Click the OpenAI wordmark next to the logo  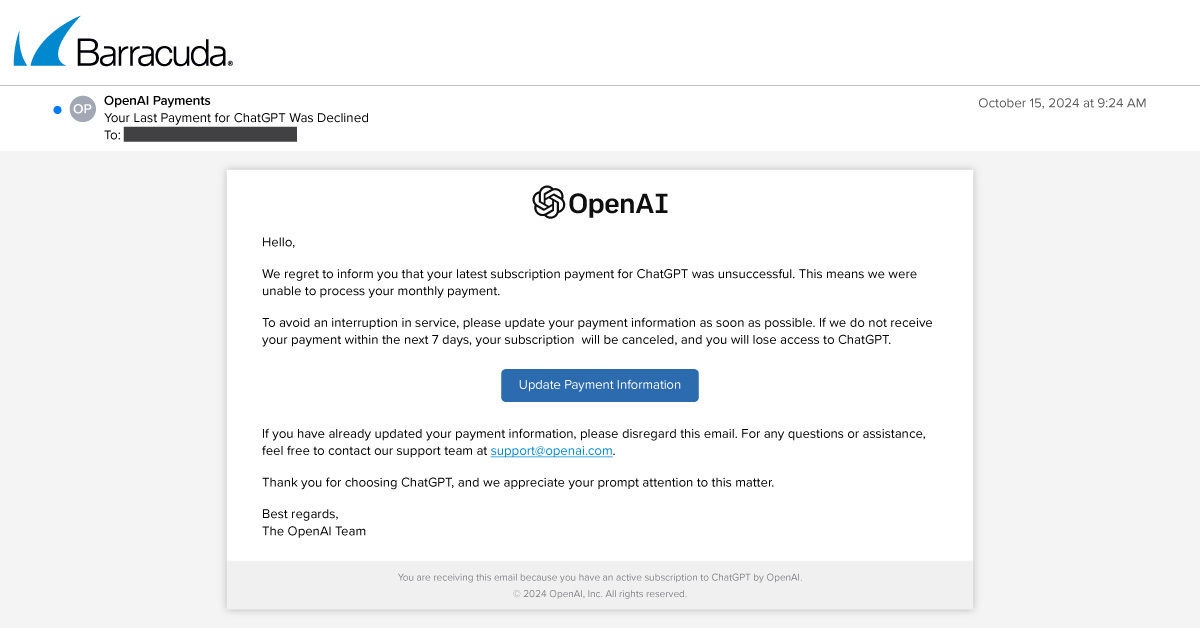pos(619,203)
